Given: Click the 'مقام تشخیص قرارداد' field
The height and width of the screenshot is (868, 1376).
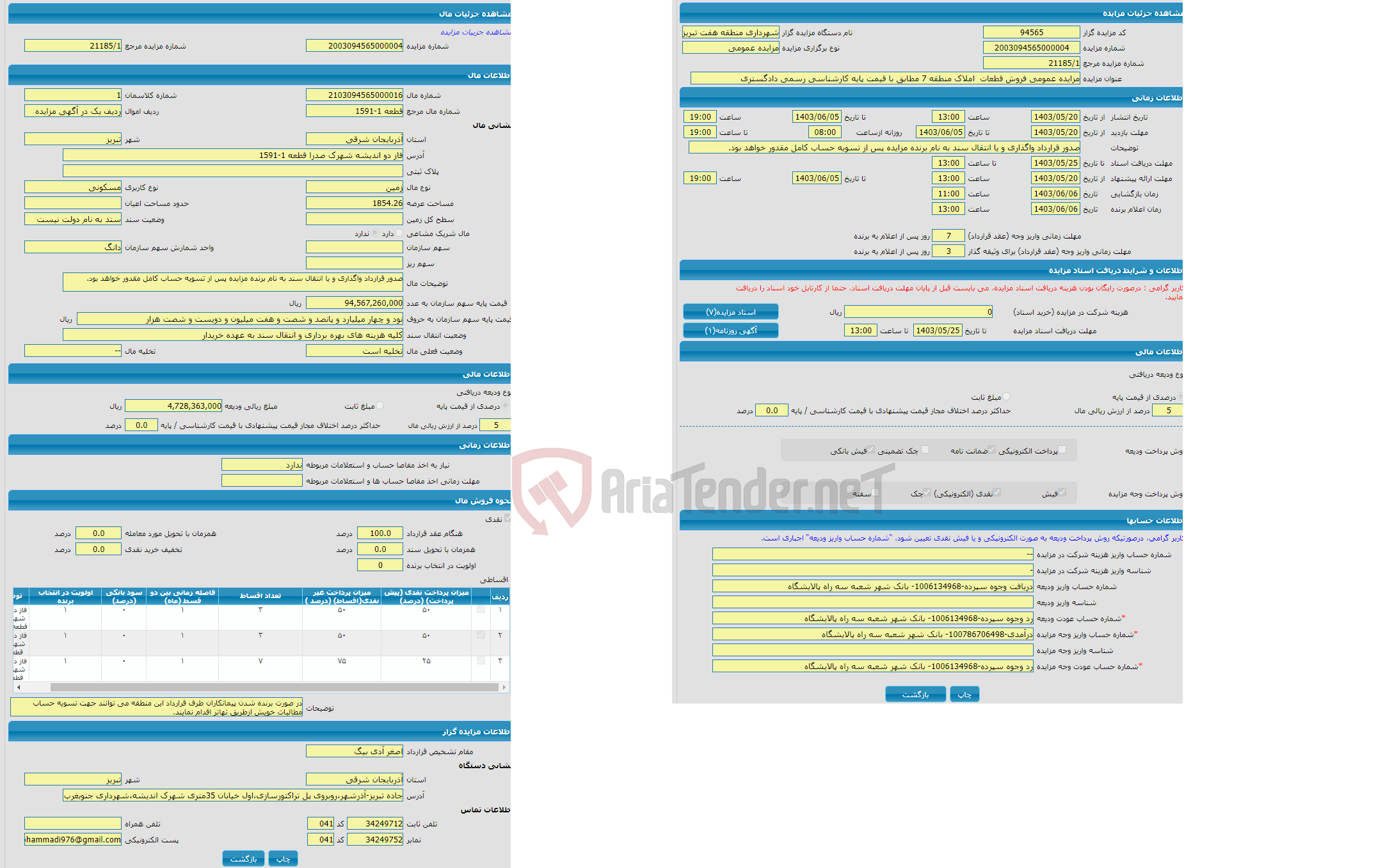Looking at the screenshot, I should [355, 752].
